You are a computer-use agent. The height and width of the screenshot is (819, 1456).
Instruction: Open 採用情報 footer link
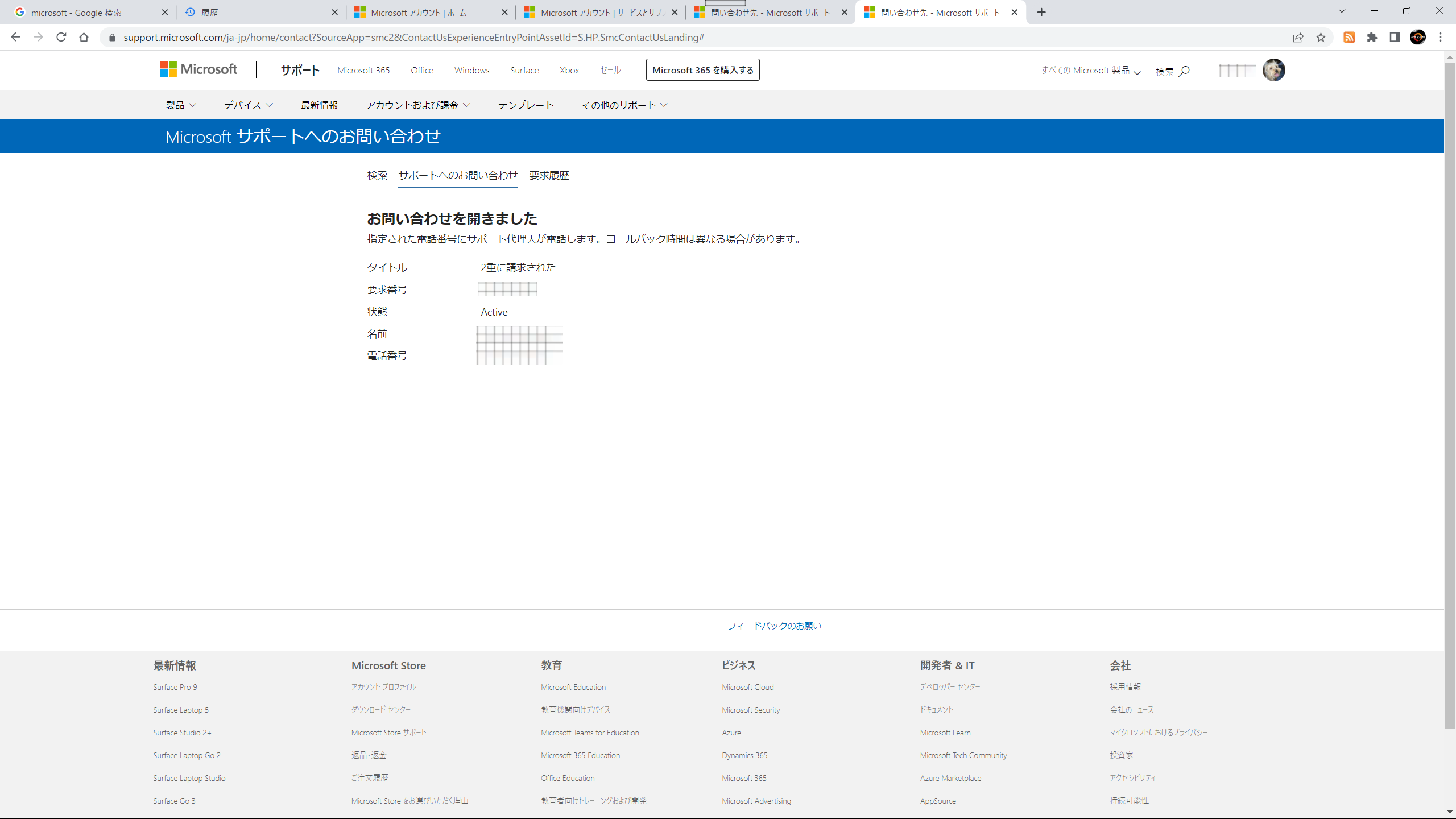[x=1125, y=687]
